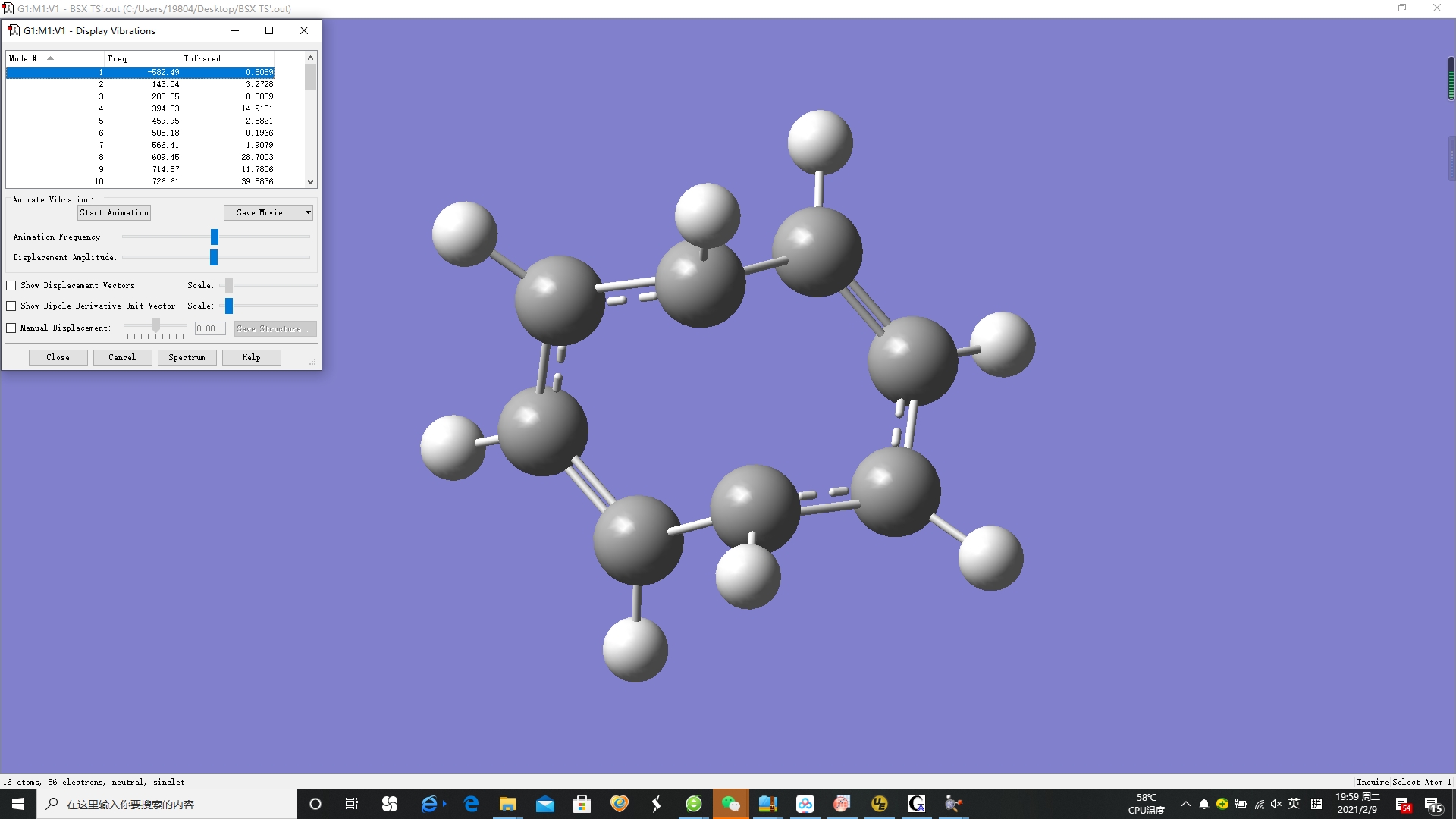
Task: Open UltraEdit from the taskbar
Action: pos(880,804)
